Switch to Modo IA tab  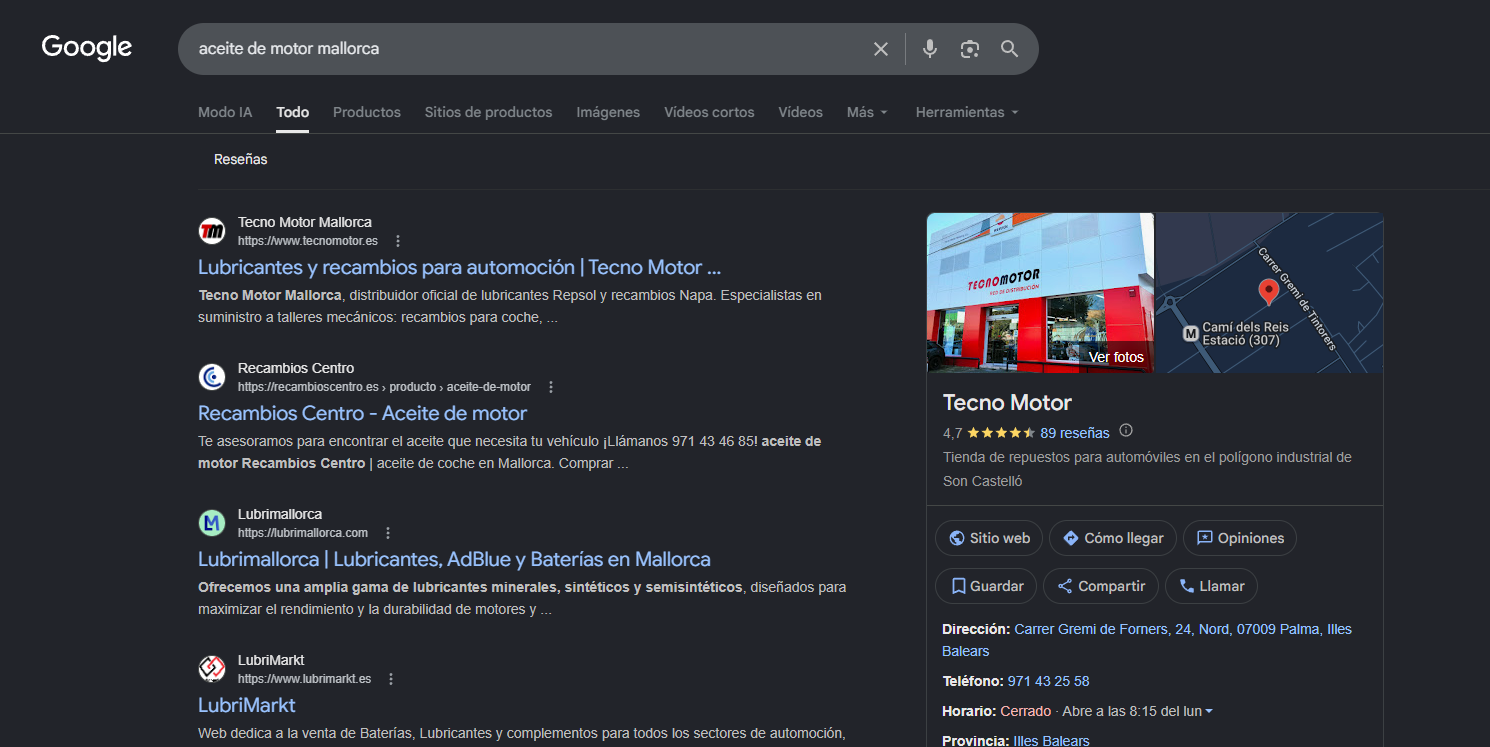click(x=225, y=112)
